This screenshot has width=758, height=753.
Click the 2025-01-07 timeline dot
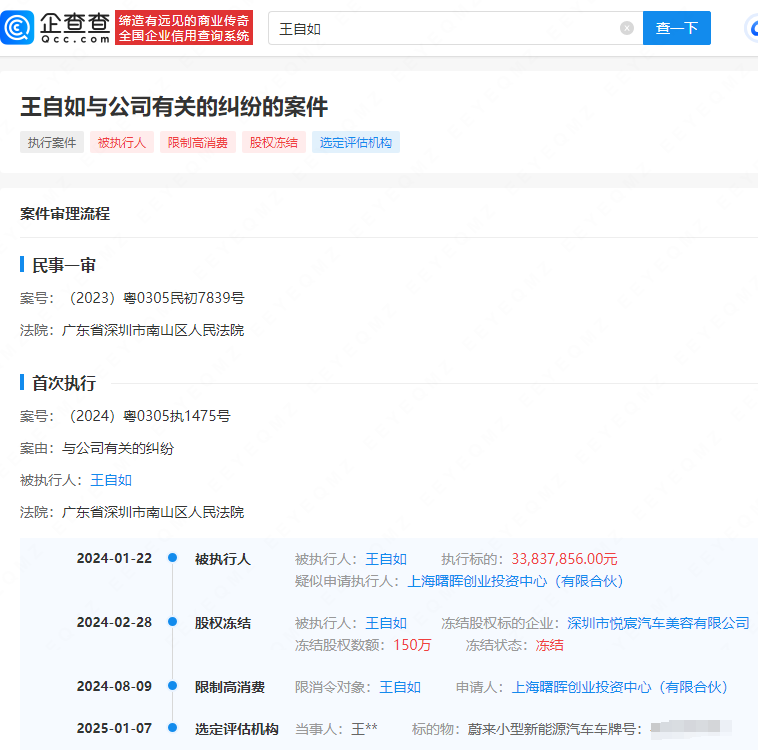173,729
